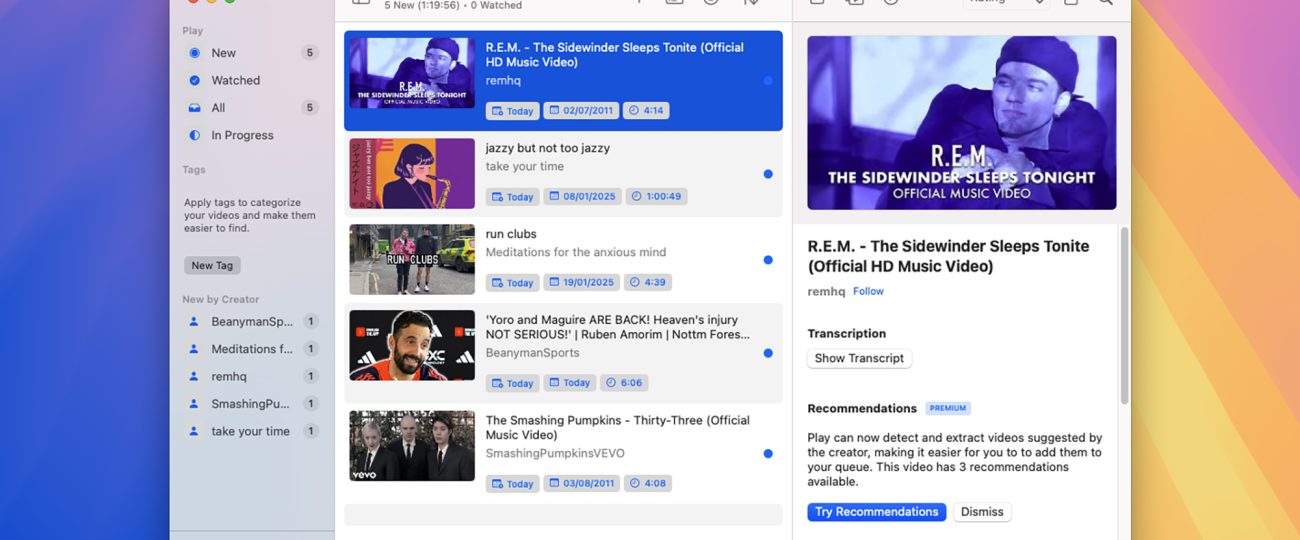The image size is (1300, 540).
Task: Click the large R.E.M. preview image in details
Action: pos(962,123)
